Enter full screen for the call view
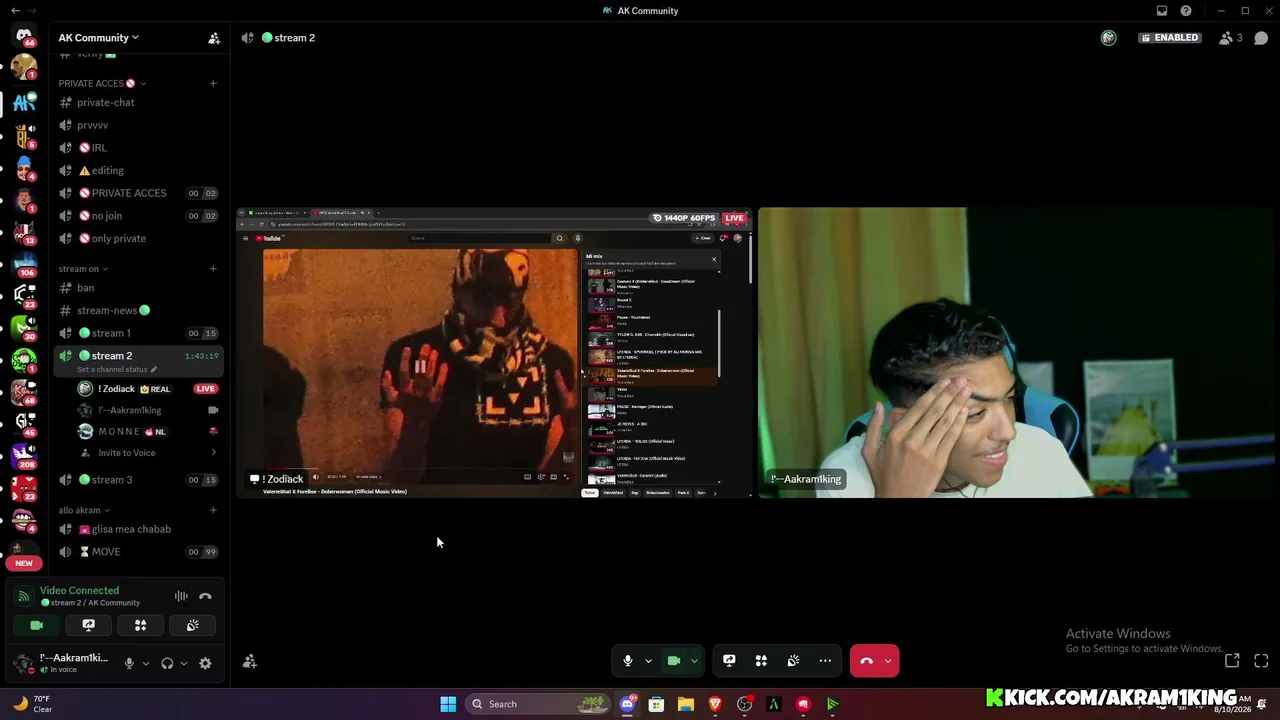This screenshot has width=1280, height=720. [x=1261, y=661]
